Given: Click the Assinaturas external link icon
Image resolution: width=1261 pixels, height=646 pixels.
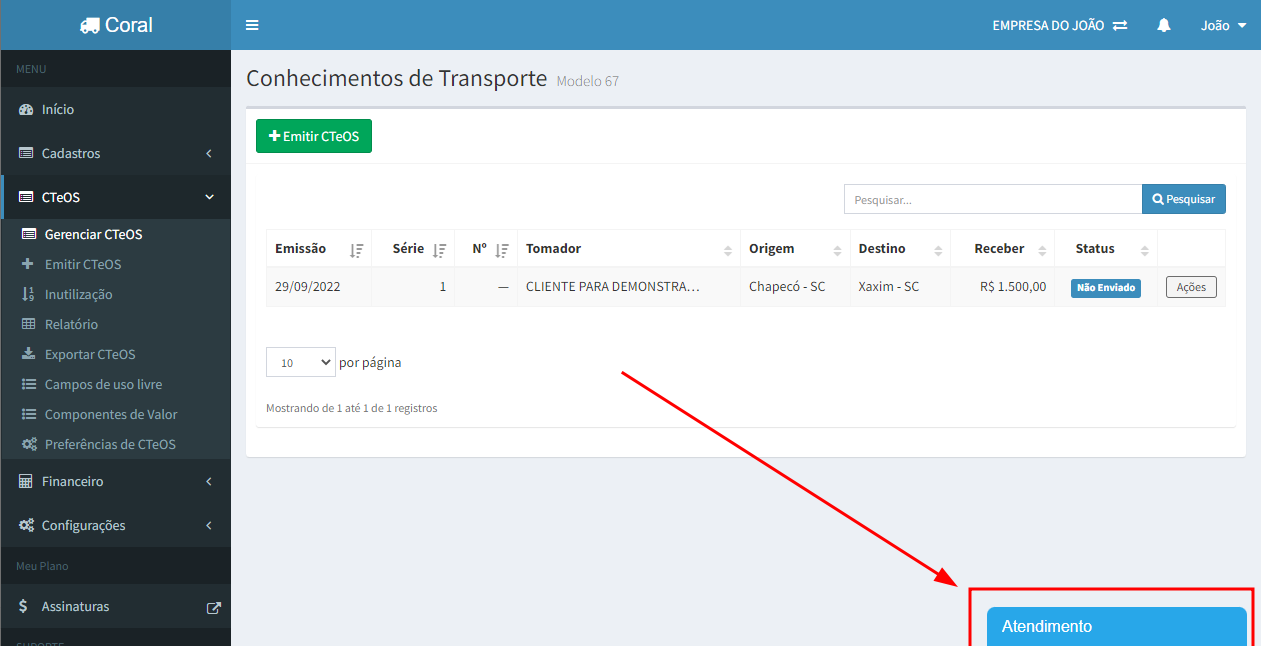Looking at the screenshot, I should point(213,607).
